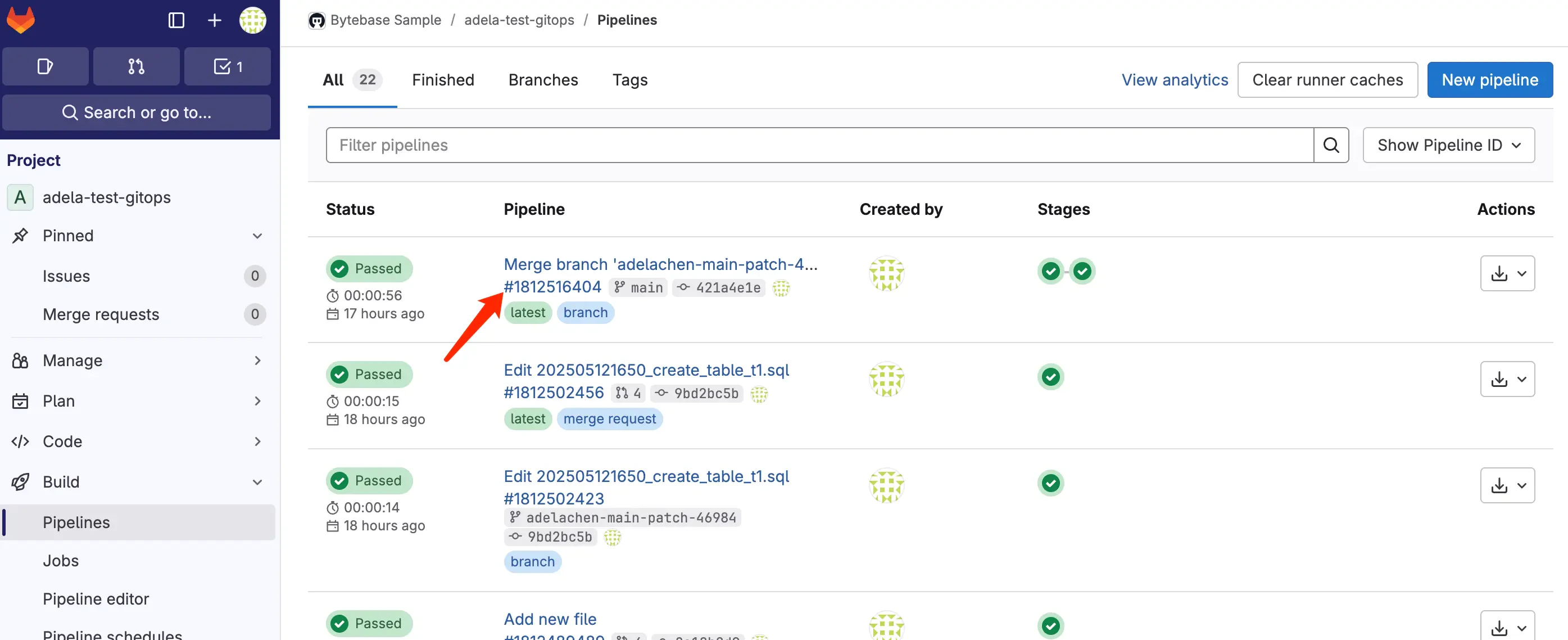
Task: Expand the Manage menu
Action: (257, 360)
